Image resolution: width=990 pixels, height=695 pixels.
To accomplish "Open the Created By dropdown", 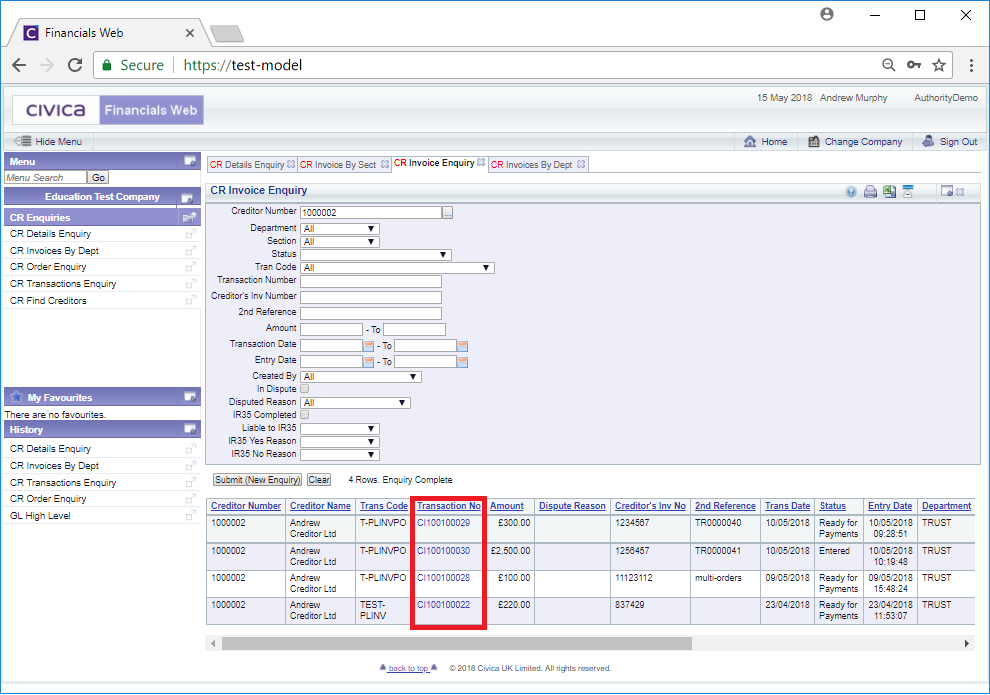I will click(x=361, y=377).
